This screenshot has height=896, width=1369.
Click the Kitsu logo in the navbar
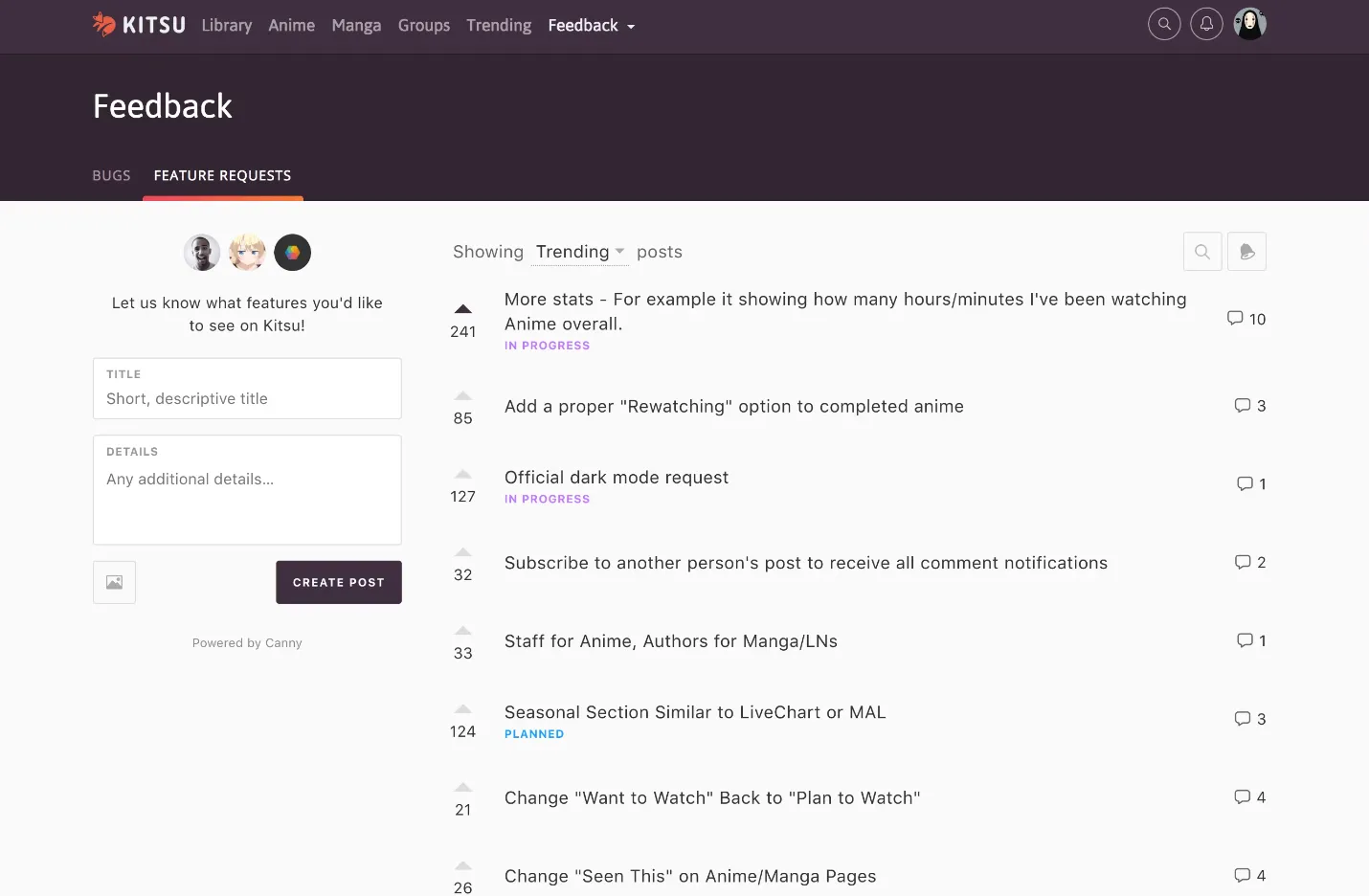pos(139,25)
